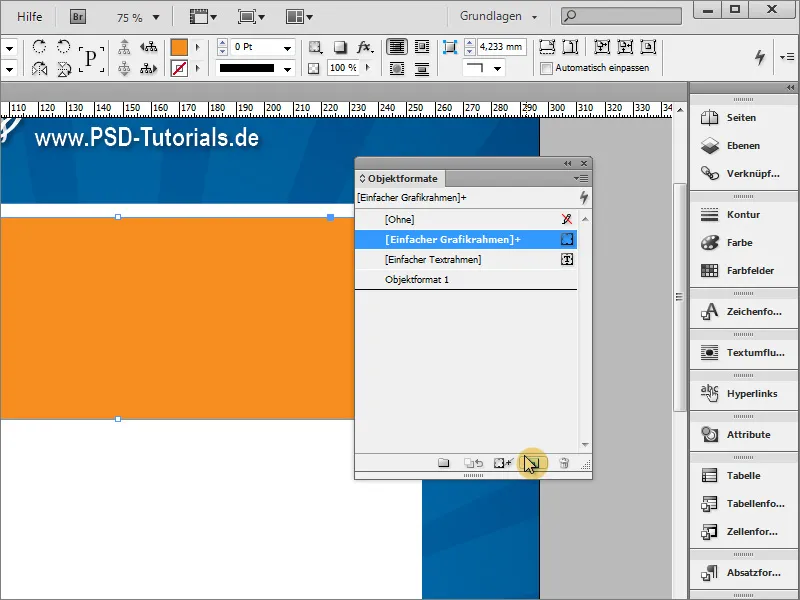Select [Einfacher Textrahmen] style

[466, 259]
